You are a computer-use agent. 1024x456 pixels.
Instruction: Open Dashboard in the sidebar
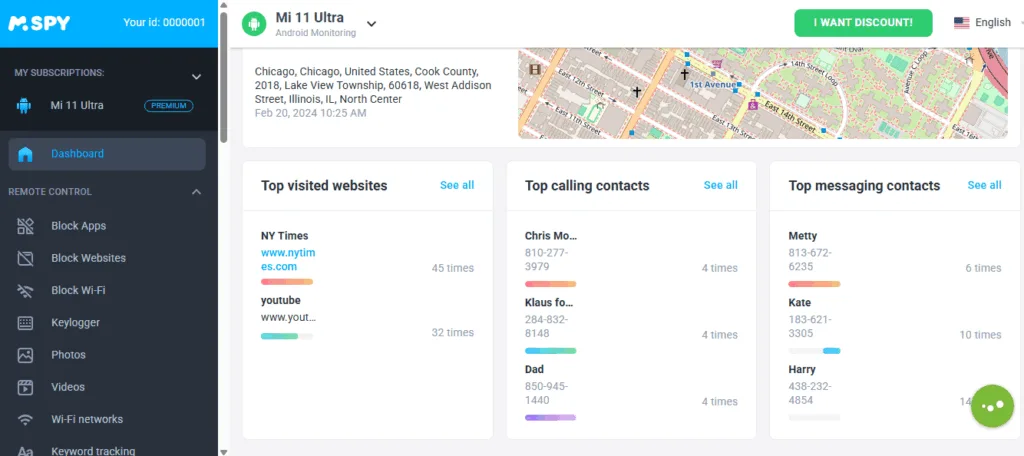click(x=107, y=154)
